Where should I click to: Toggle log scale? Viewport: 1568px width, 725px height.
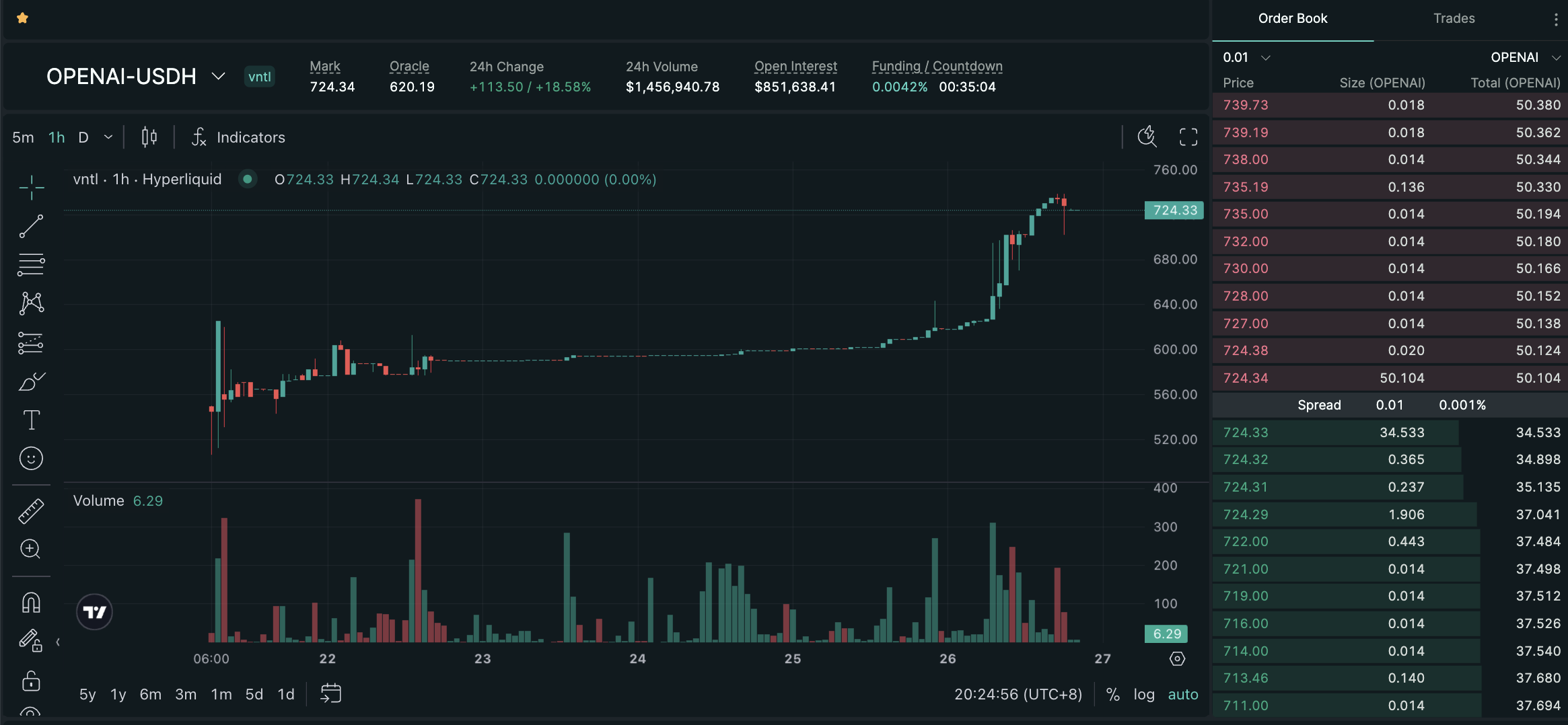click(x=1144, y=695)
